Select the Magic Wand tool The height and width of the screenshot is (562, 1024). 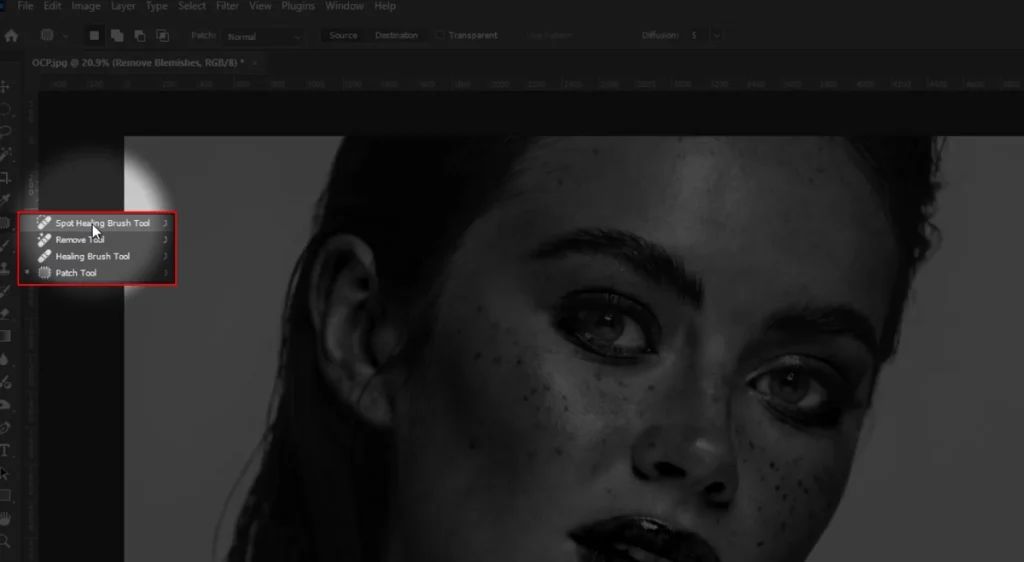[x=5, y=155]
